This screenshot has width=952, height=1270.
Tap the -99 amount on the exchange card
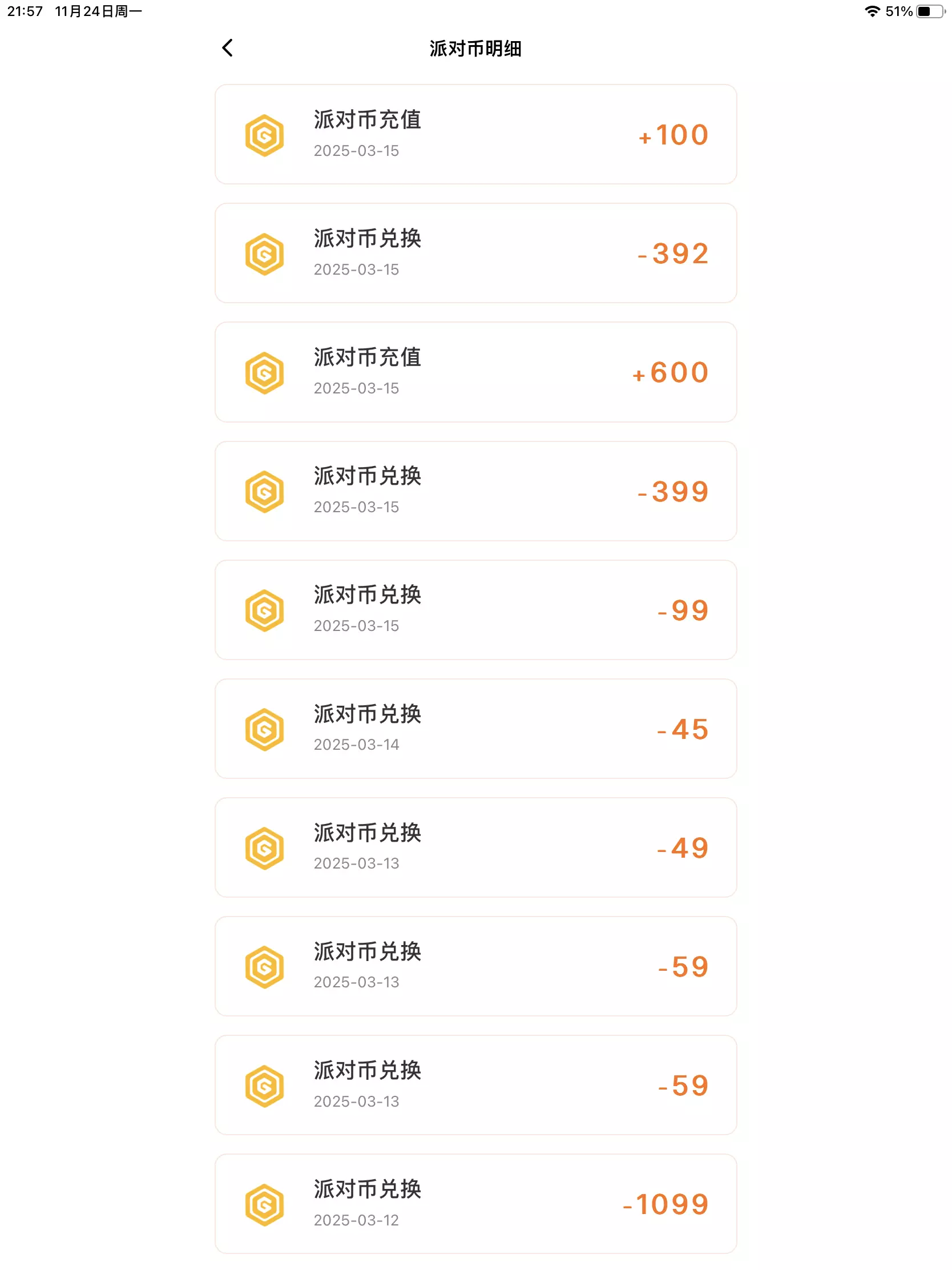click(x=683, y=611)
